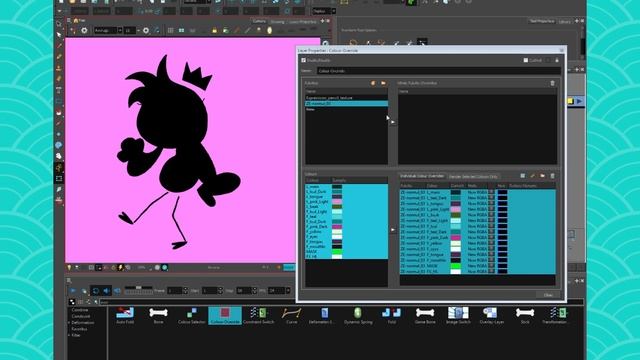The height and width of the screenshot is (360, 640).
Task: Open the New RGBA mode cell for MASK row
Action: pyautogui.click(x=477, y=266)
